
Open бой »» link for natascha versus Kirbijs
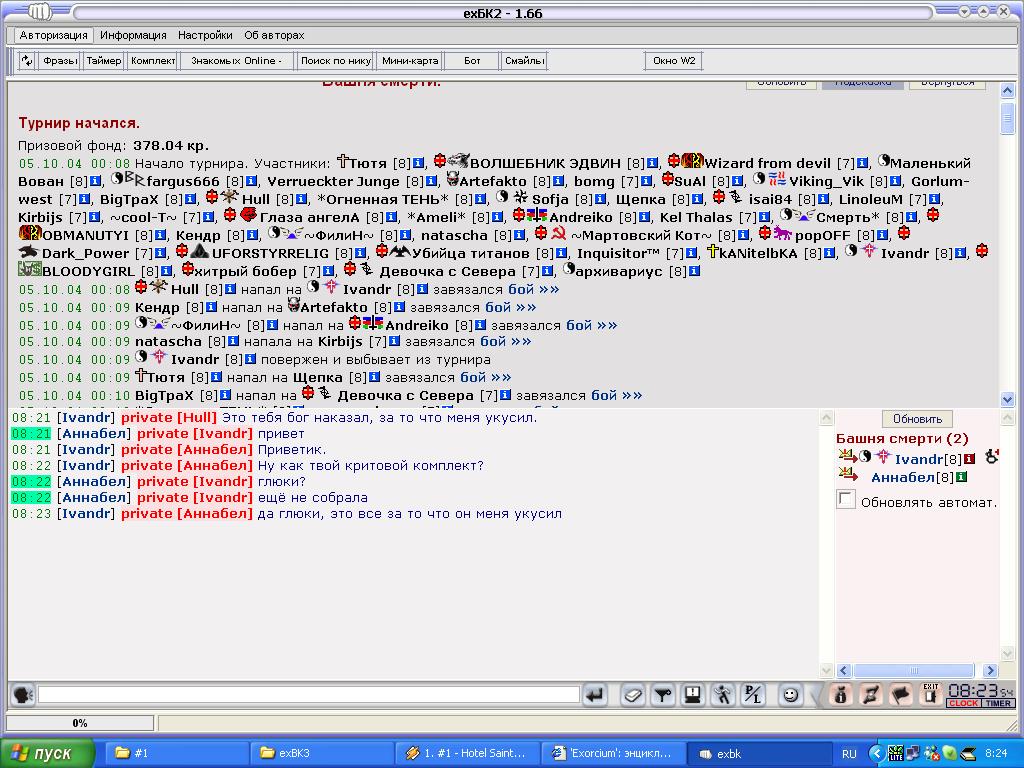(x=505, y=342)
